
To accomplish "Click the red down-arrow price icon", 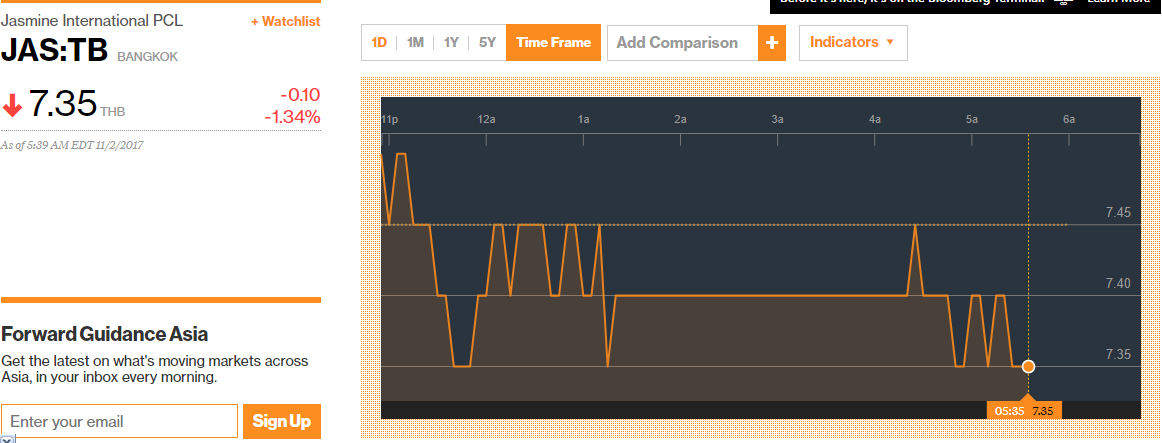I will point(13,104).
